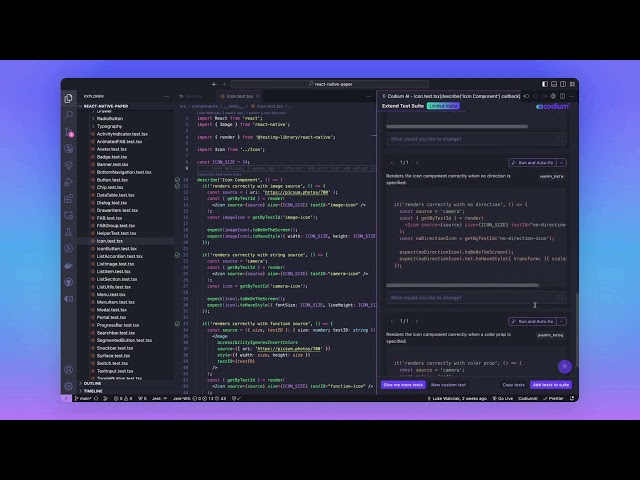Click the Limited Alpha badge

pyautogui.click(x=443, y=106)
